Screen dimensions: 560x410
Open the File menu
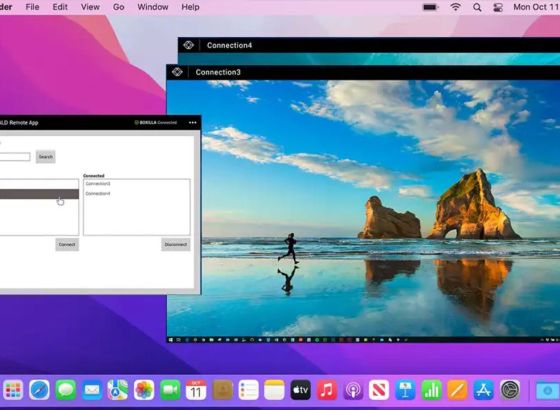[x=32, y=7]
